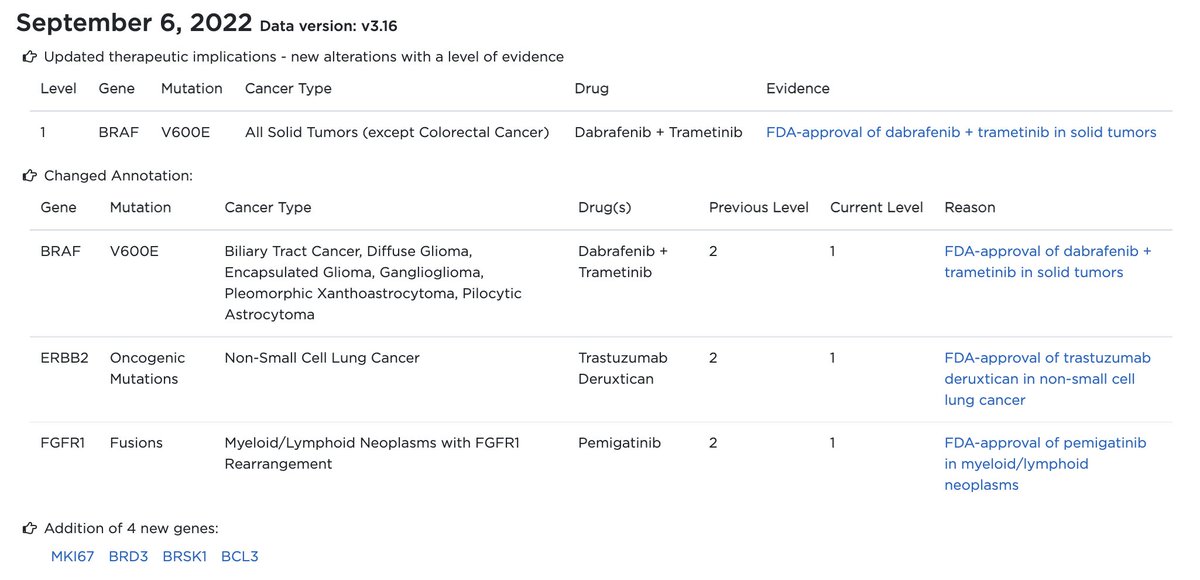The image size is (1200, 580).
Task: Select the Previous Level column header
Action: [759, 207]
